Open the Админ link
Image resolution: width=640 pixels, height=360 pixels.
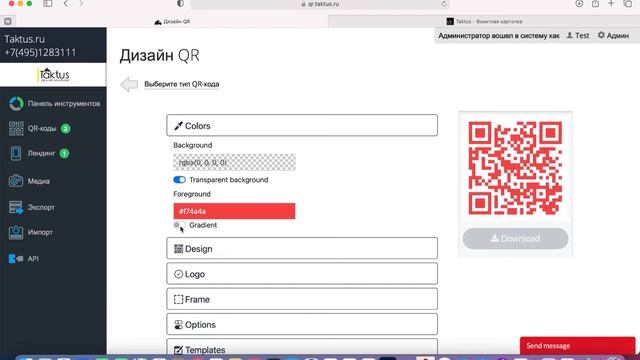(x=617, y=36)
